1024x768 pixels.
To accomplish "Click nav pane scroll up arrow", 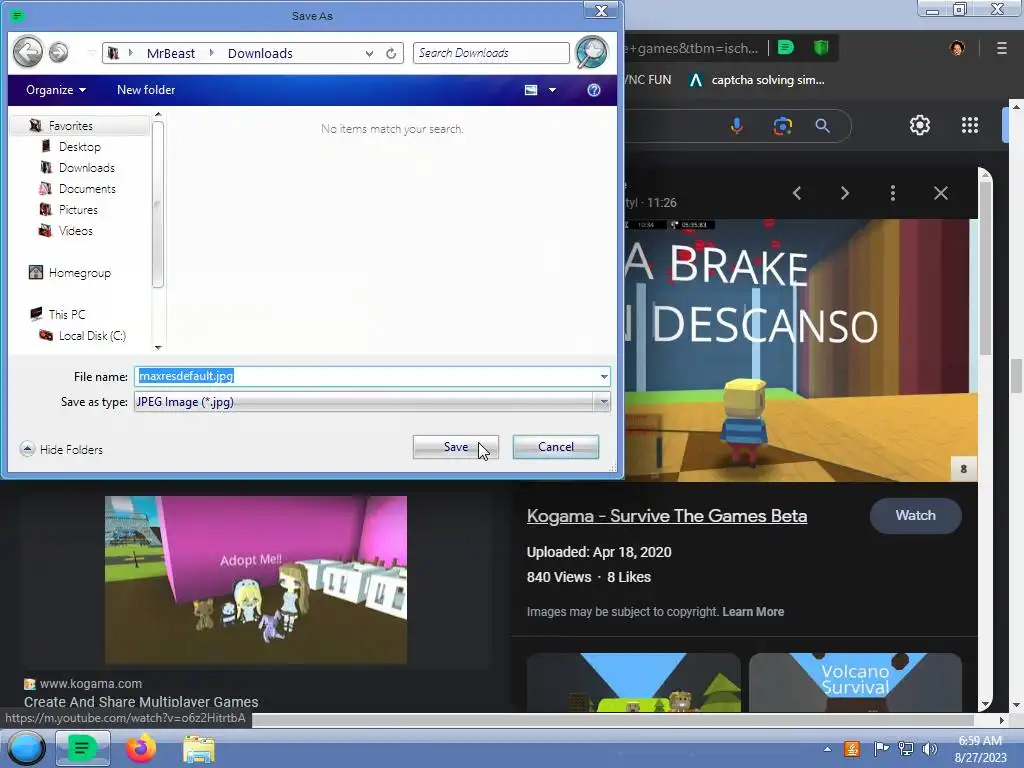I will pos(158,115).
